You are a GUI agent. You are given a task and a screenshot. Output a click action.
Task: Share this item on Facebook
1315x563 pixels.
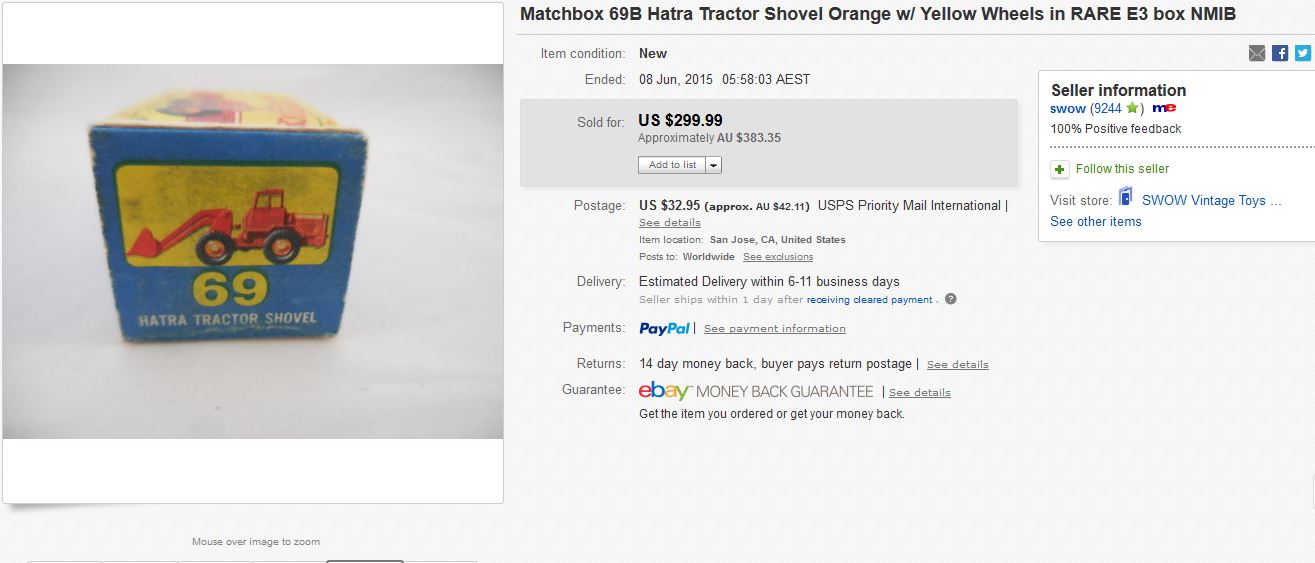click(x=1280, y=54)
